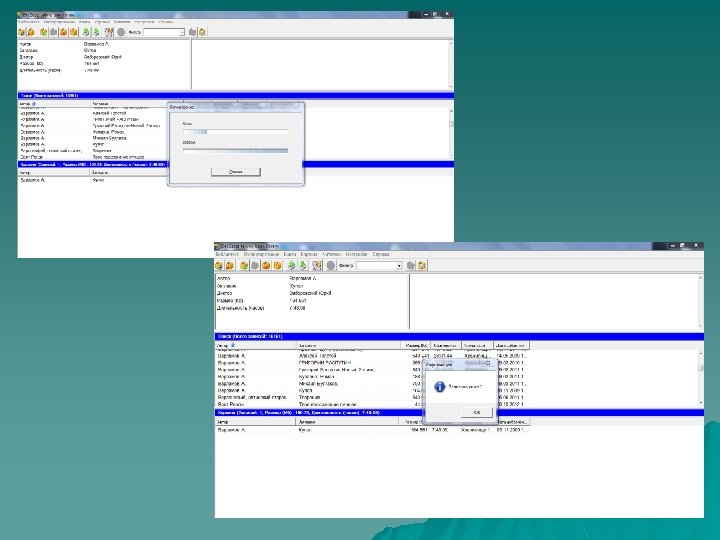
Task: Close the information dialog with its title bar X
Action: (488, 363)
